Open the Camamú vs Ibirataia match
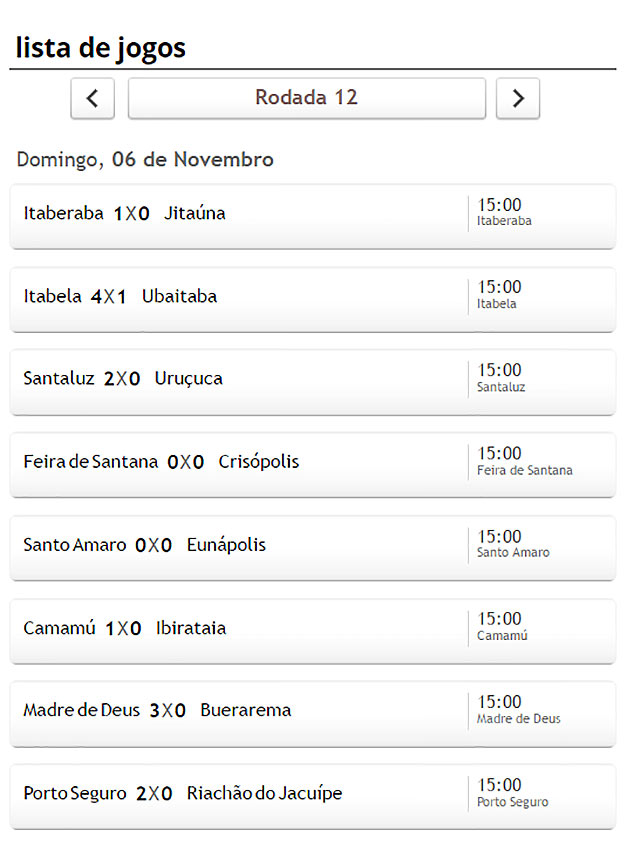This screenshot has height=858, width=640. 313,631
